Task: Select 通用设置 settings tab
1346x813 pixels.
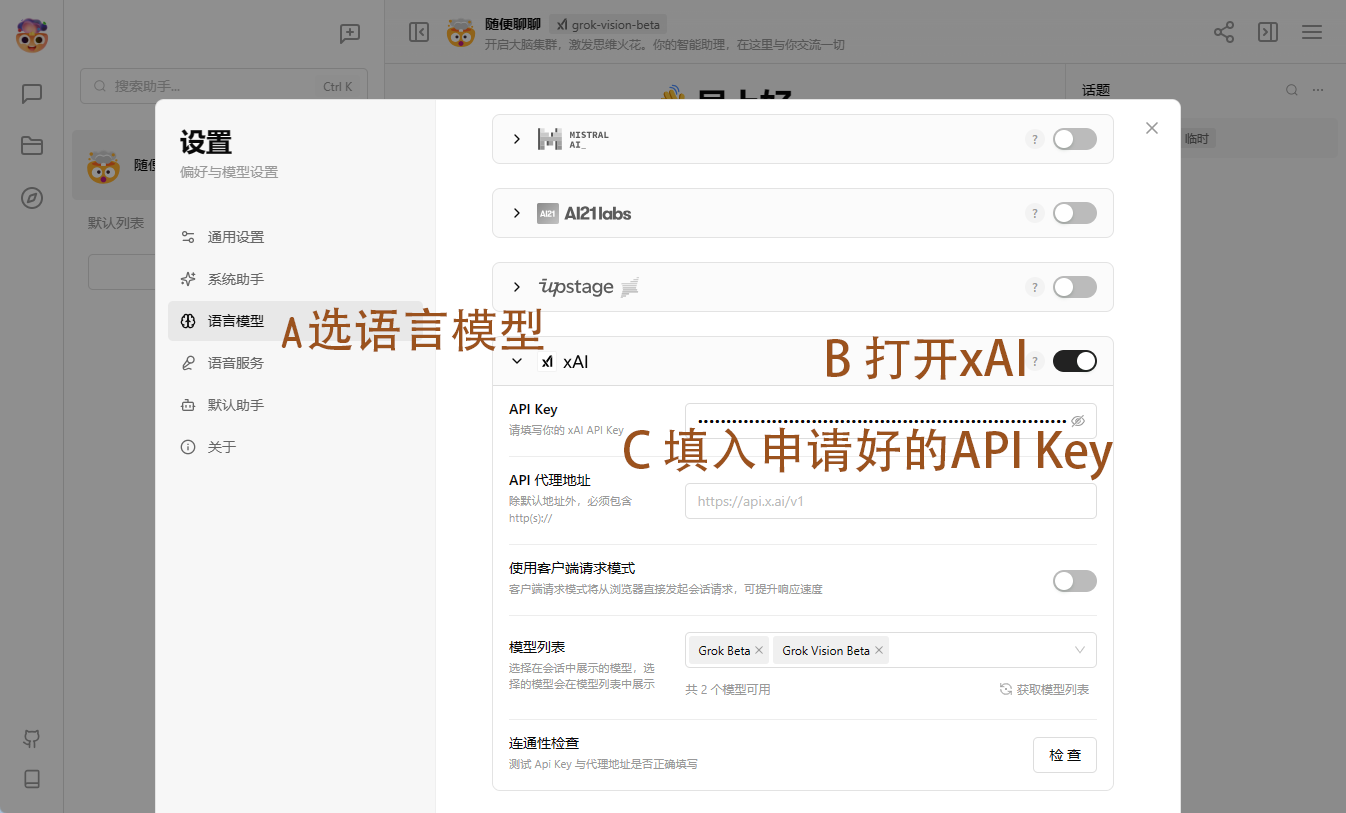Action: 296,237
